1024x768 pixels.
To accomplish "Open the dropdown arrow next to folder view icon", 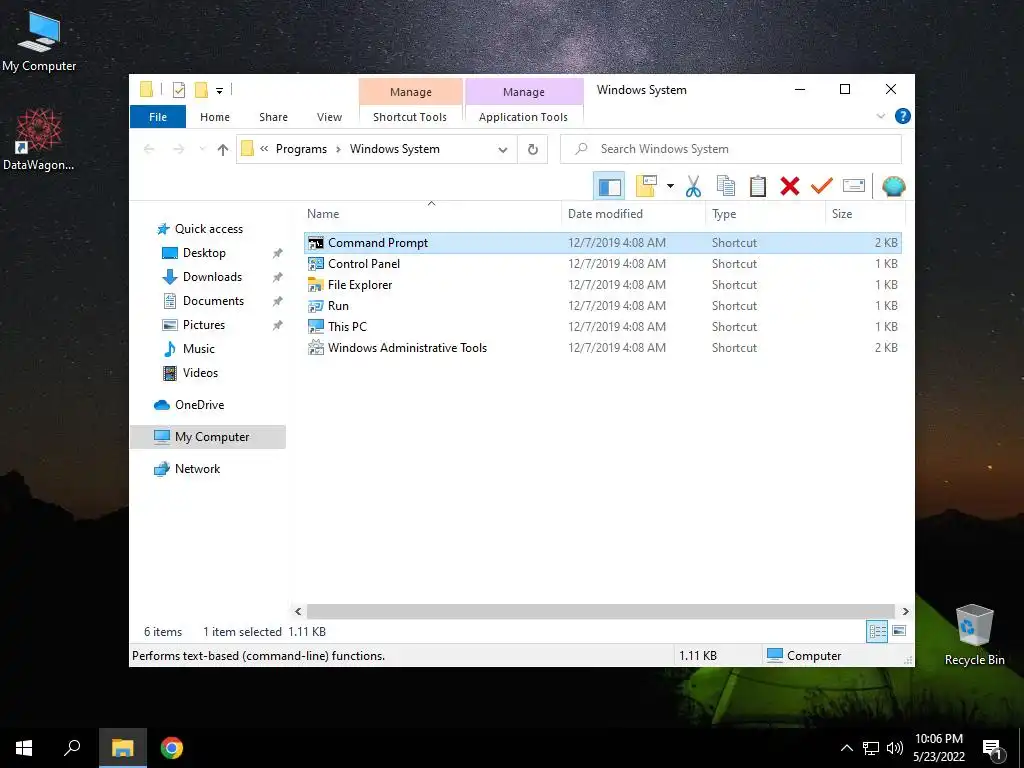I will click(x=670, y=187).
